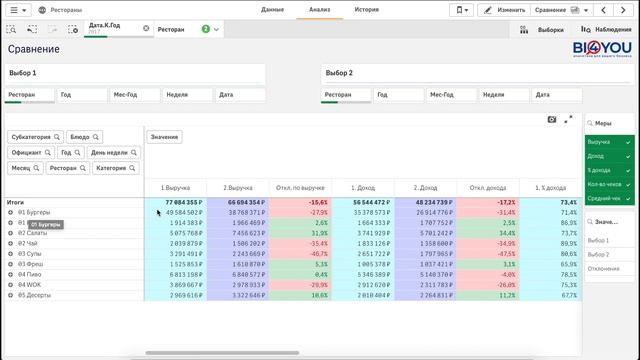Select Мес-Год filter under Выбор 1

(x=135, y=95)
